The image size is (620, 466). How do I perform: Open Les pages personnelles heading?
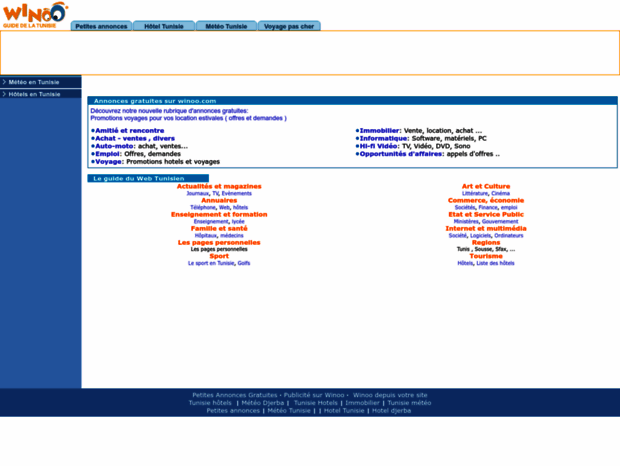(x=219, y=242)
